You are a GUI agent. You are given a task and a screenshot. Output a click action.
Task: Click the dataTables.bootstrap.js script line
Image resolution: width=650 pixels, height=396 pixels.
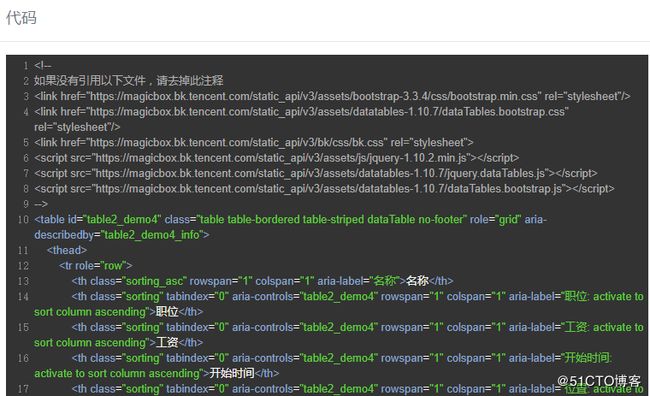click(324, 188)
